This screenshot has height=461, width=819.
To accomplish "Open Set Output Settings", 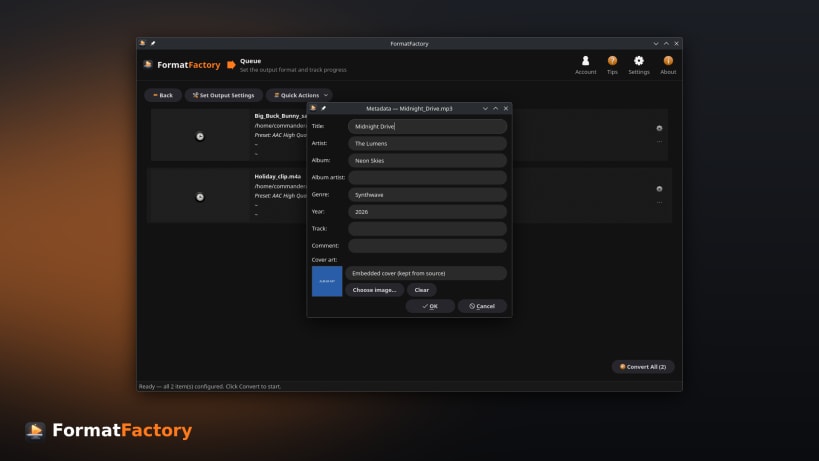I will (224, 95).
